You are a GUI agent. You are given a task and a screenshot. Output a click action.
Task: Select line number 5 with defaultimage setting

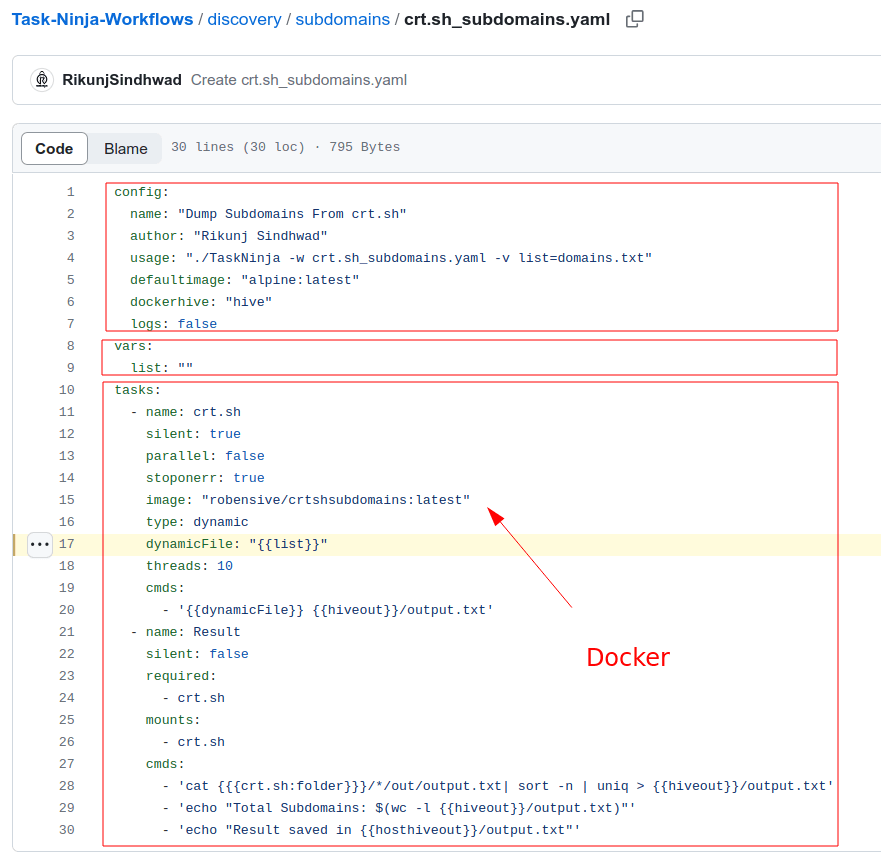pos(70,279)
